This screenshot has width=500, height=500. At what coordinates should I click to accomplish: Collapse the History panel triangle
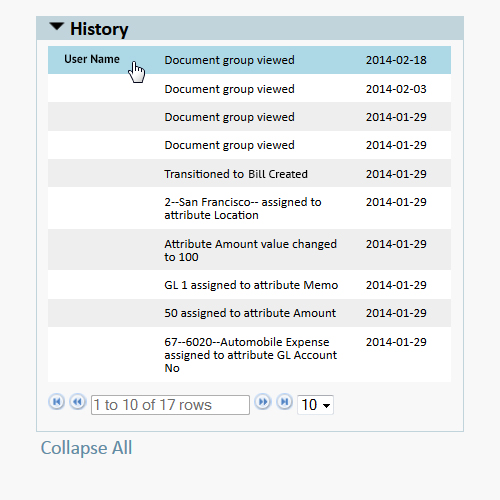[56, 27]
